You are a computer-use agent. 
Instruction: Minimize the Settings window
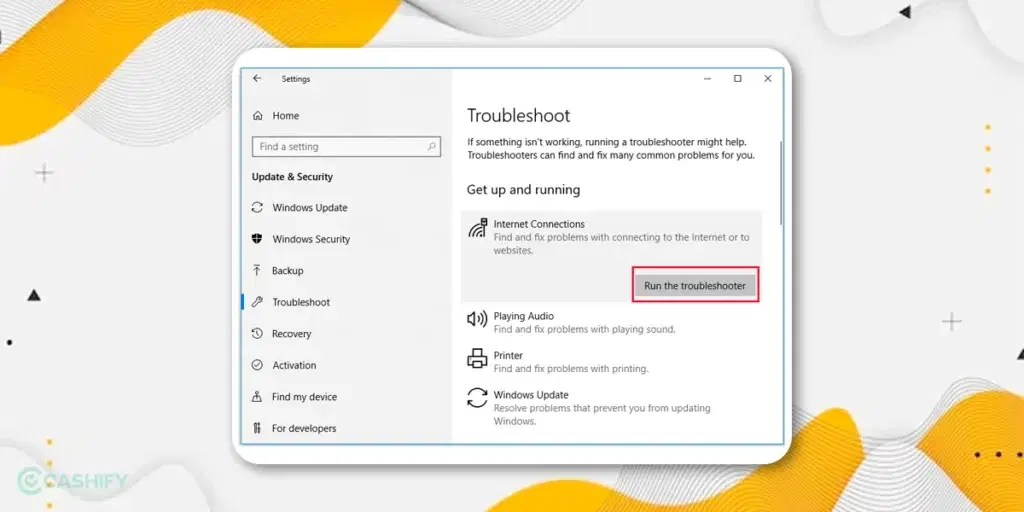(x=707, y=78)
